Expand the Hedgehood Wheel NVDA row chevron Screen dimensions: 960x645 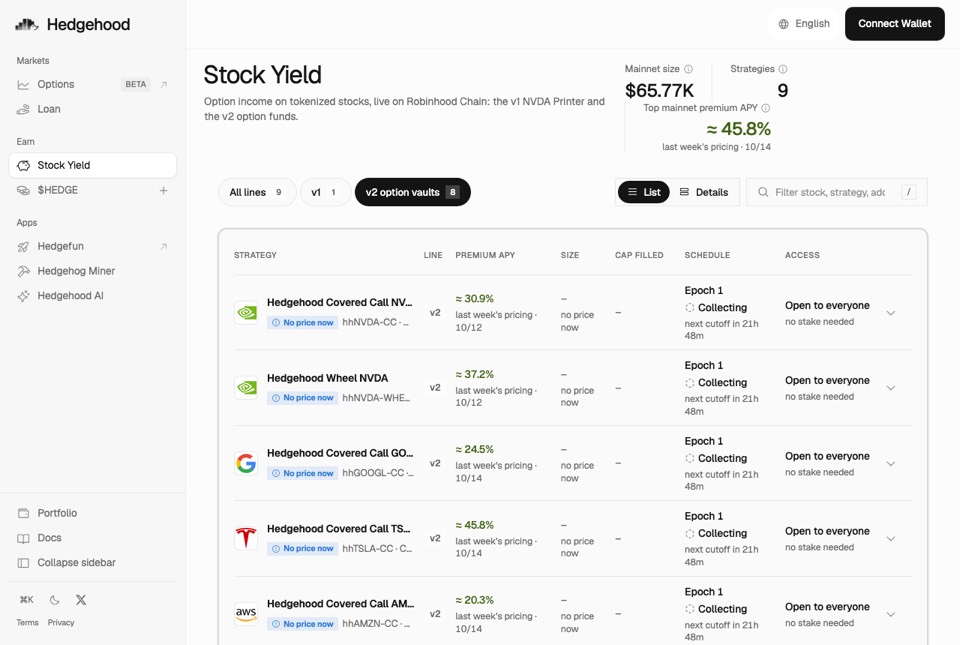(x=891, y=388)
